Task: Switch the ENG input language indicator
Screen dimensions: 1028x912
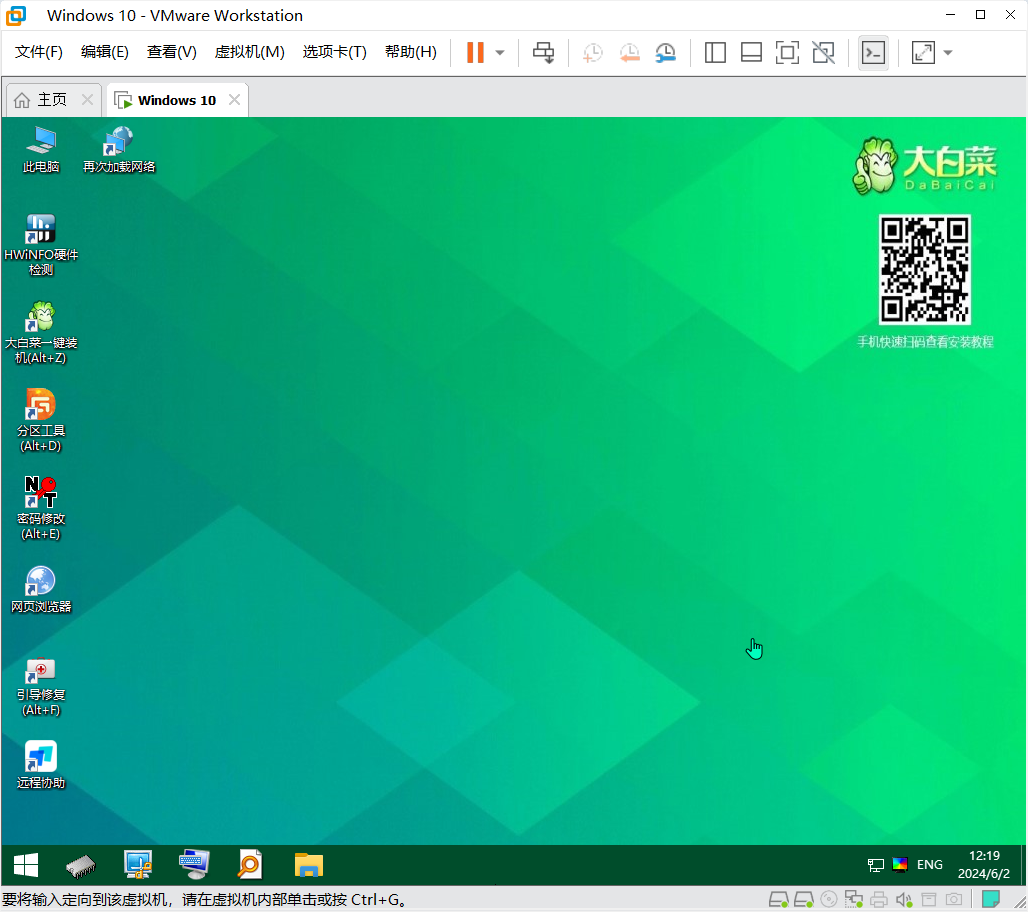Action: point(930,865)
